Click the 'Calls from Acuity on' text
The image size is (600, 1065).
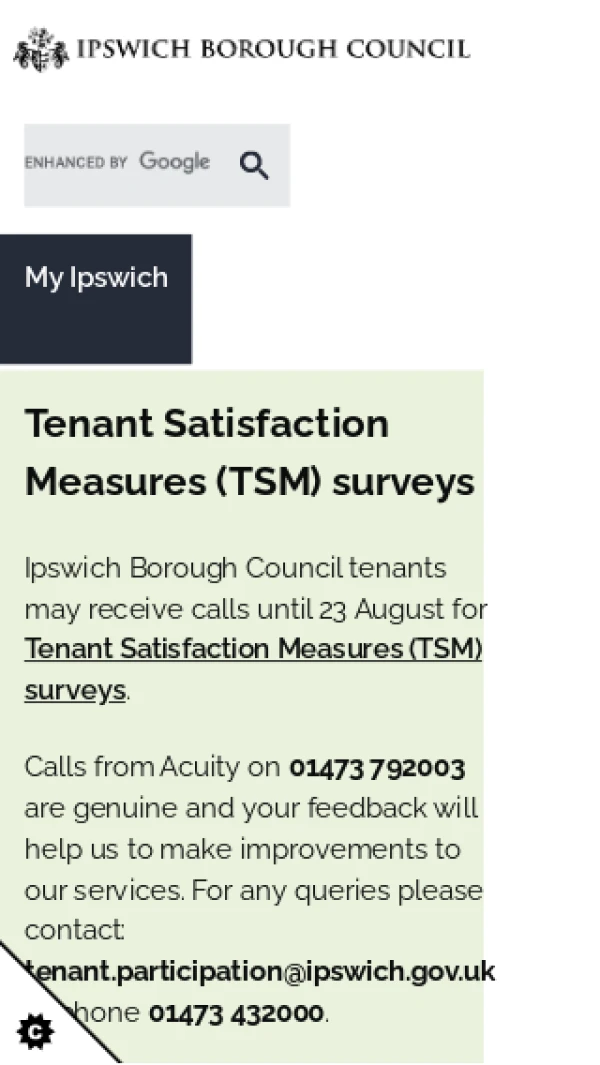pos(152,768)
